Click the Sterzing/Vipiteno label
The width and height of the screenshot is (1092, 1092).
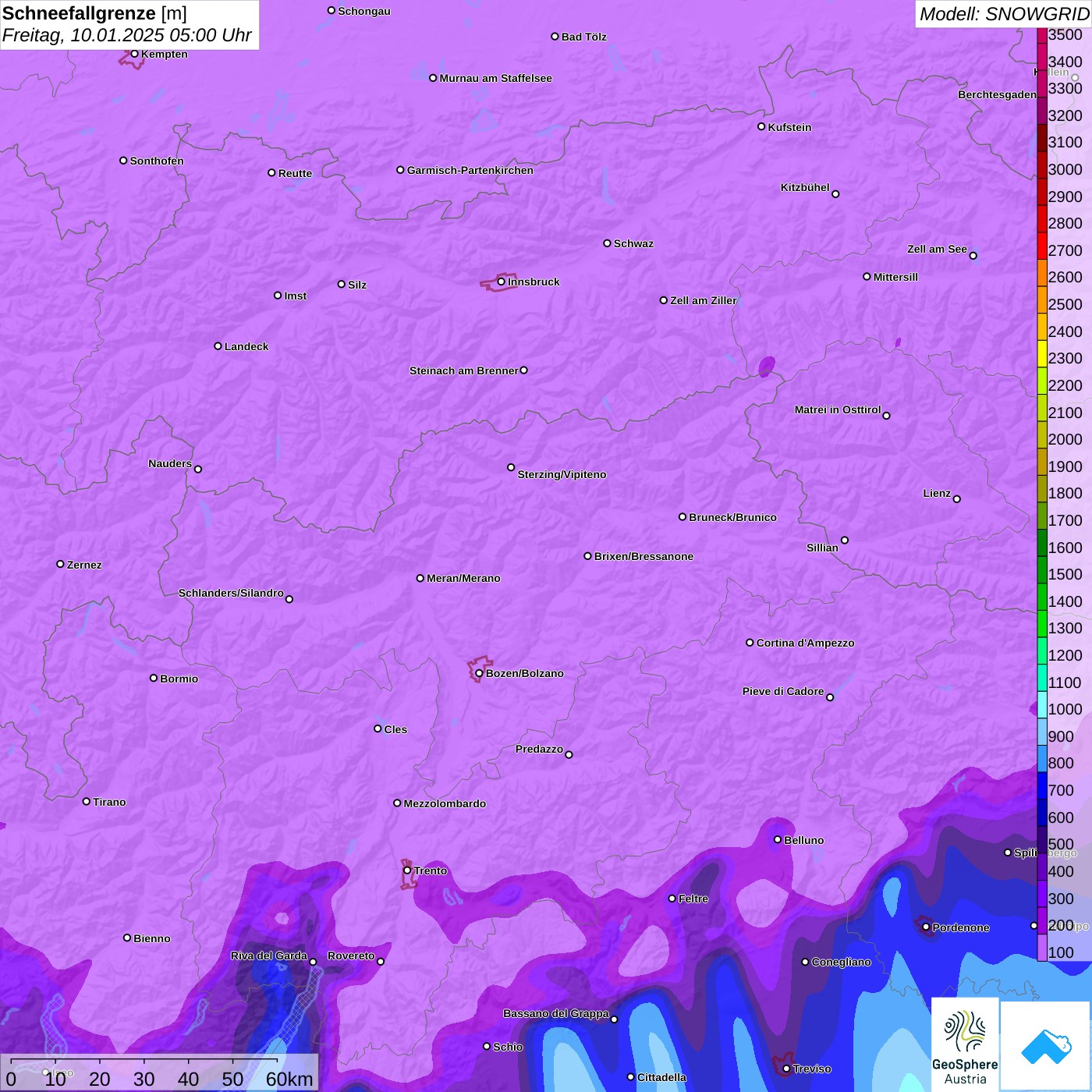click(562, 474)
